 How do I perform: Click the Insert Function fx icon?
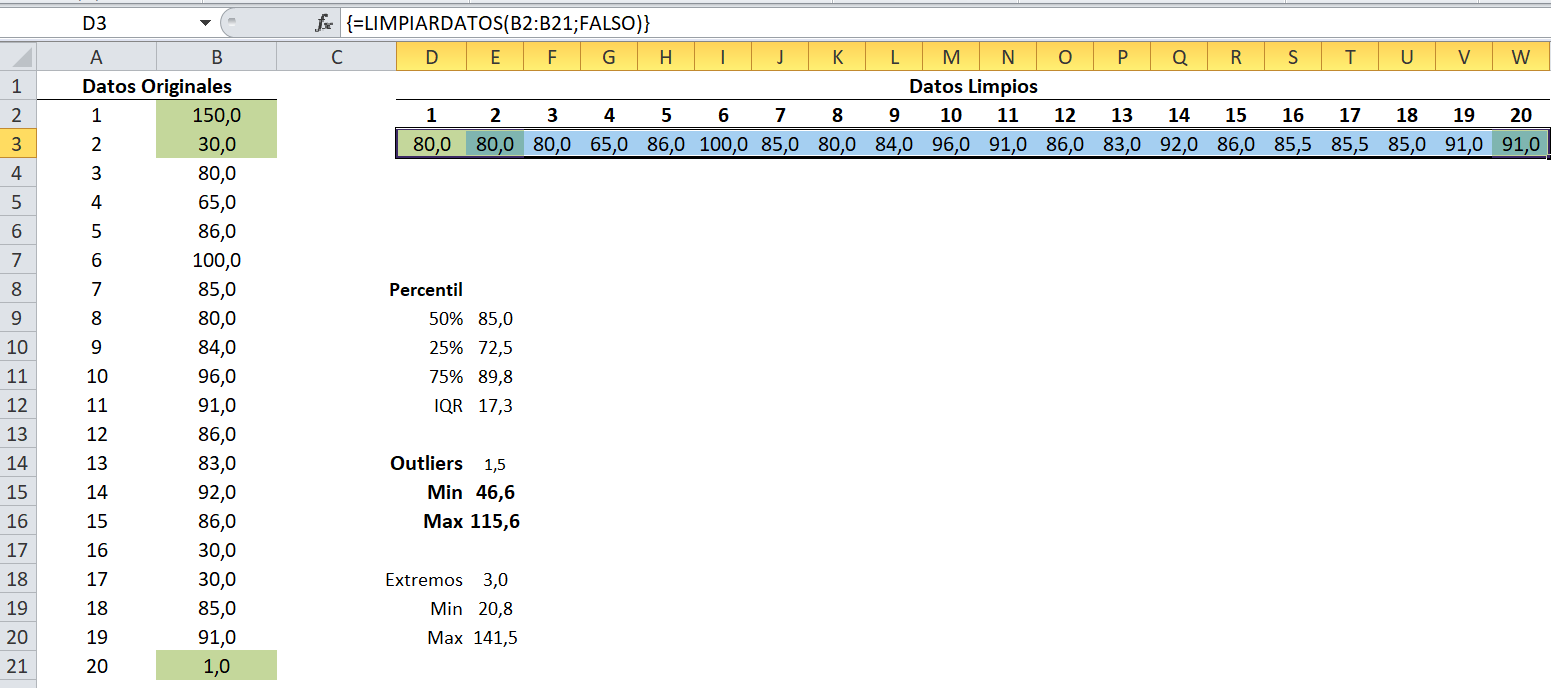[x=323, y=22]
